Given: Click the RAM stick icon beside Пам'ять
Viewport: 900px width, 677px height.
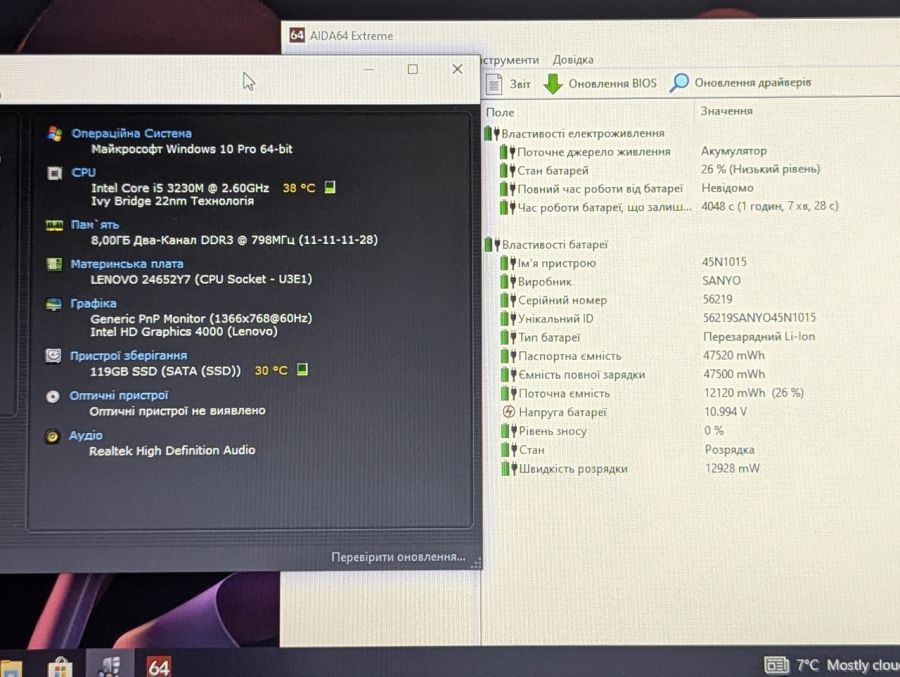Looking at the screenshot, I should tap(54, 225).
